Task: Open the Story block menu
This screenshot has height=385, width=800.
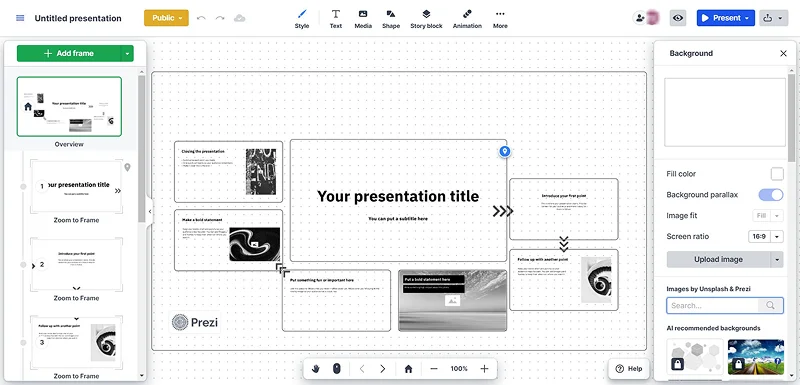Action: coord(426,19)
